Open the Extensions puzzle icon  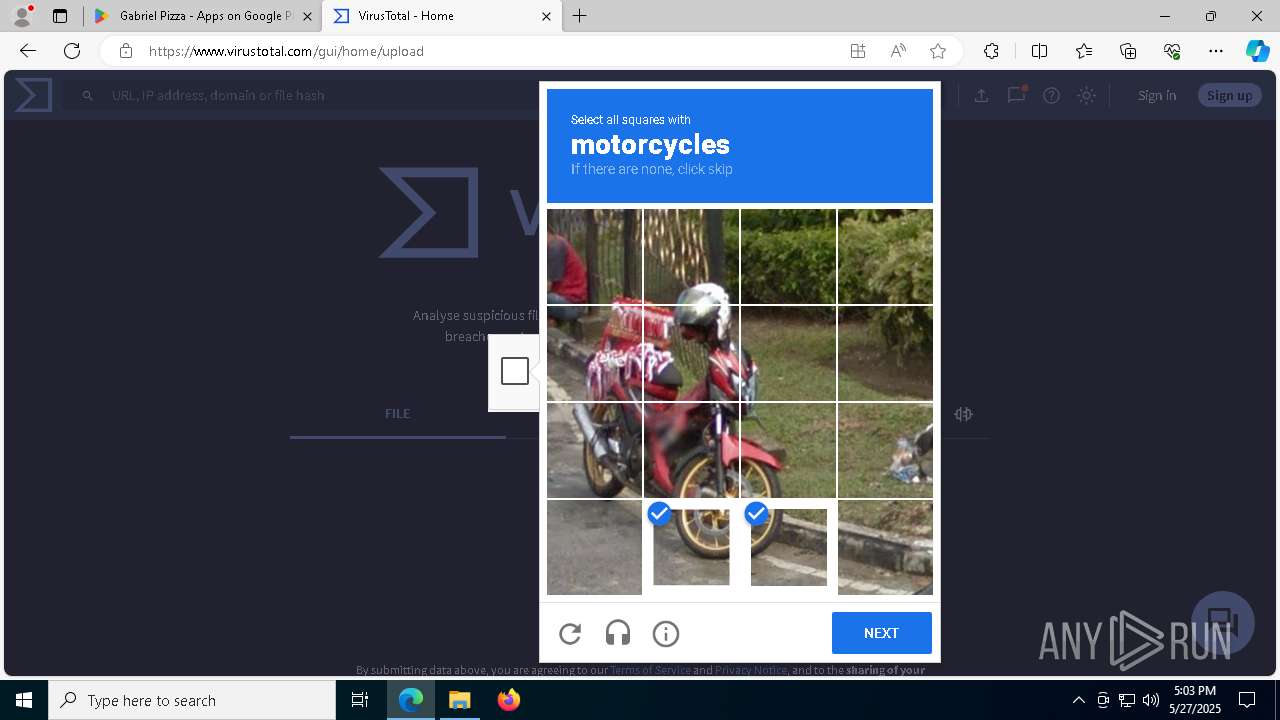pyautogui.click(x=991, y=51)
